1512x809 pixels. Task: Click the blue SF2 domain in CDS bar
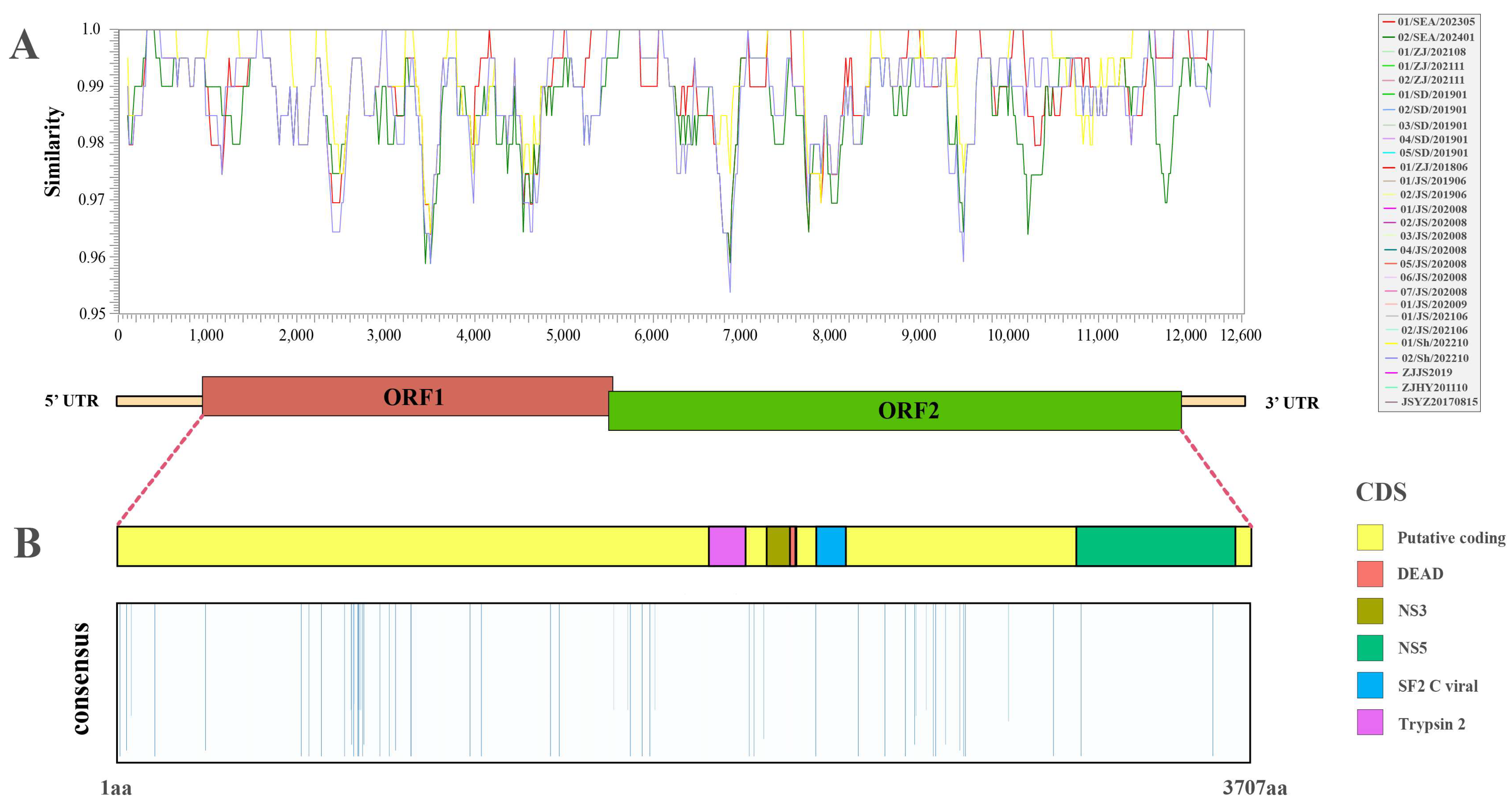click(x=831, y=546)
